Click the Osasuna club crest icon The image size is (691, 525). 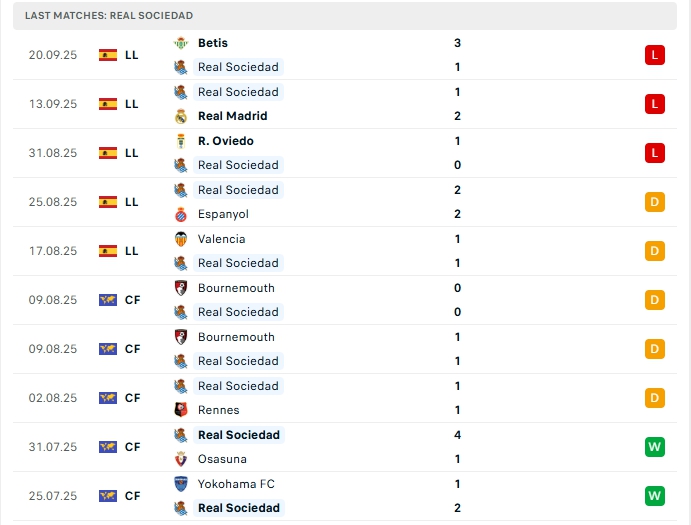(180, 459)
